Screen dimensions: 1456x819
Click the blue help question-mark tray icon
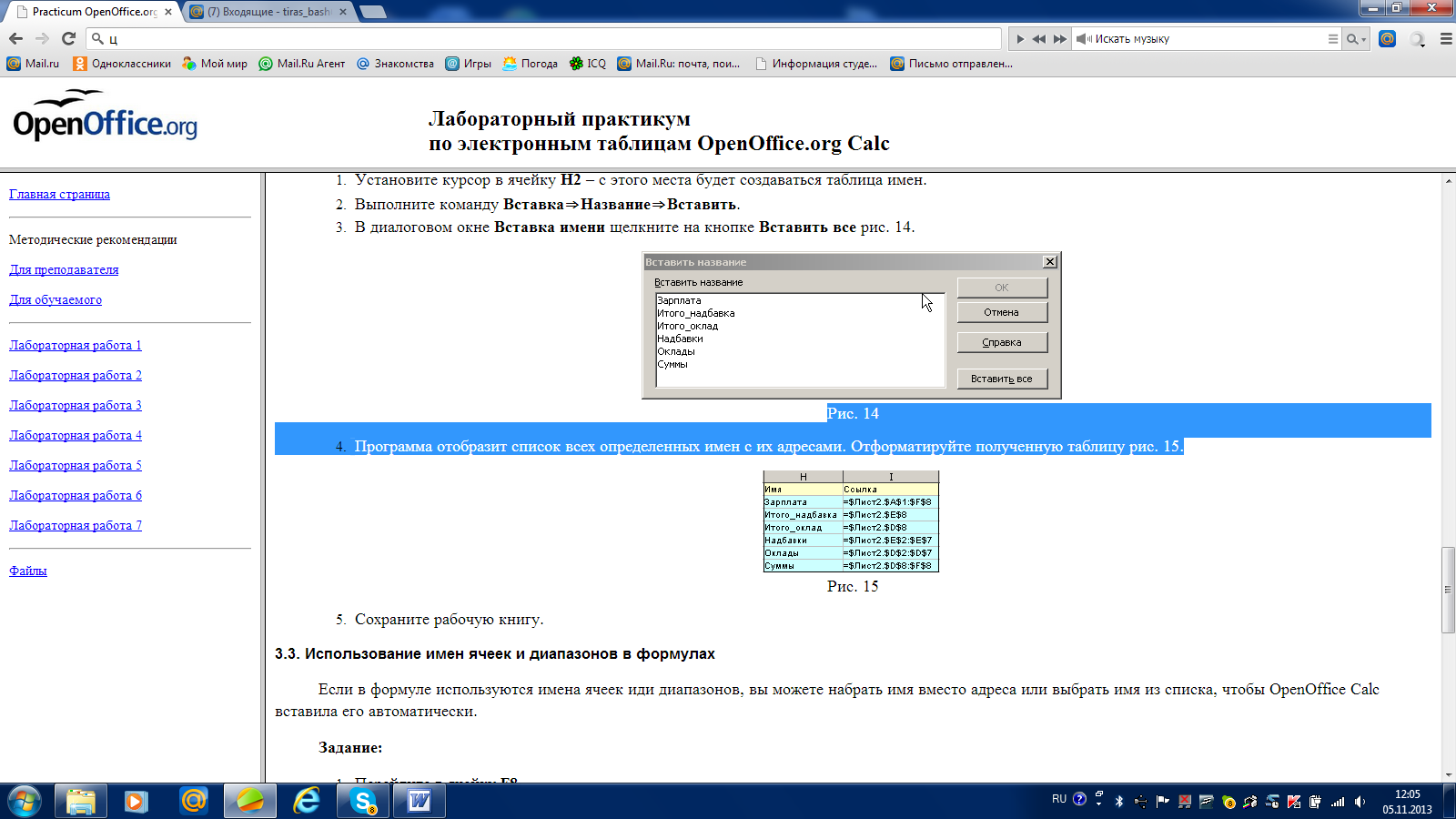point(1079,799)
